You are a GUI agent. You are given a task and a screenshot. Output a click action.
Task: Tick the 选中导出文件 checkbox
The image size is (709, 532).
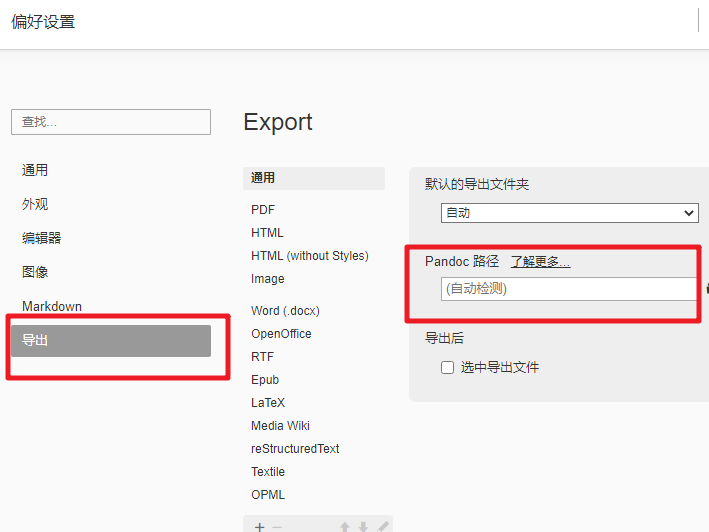[448, 368]
